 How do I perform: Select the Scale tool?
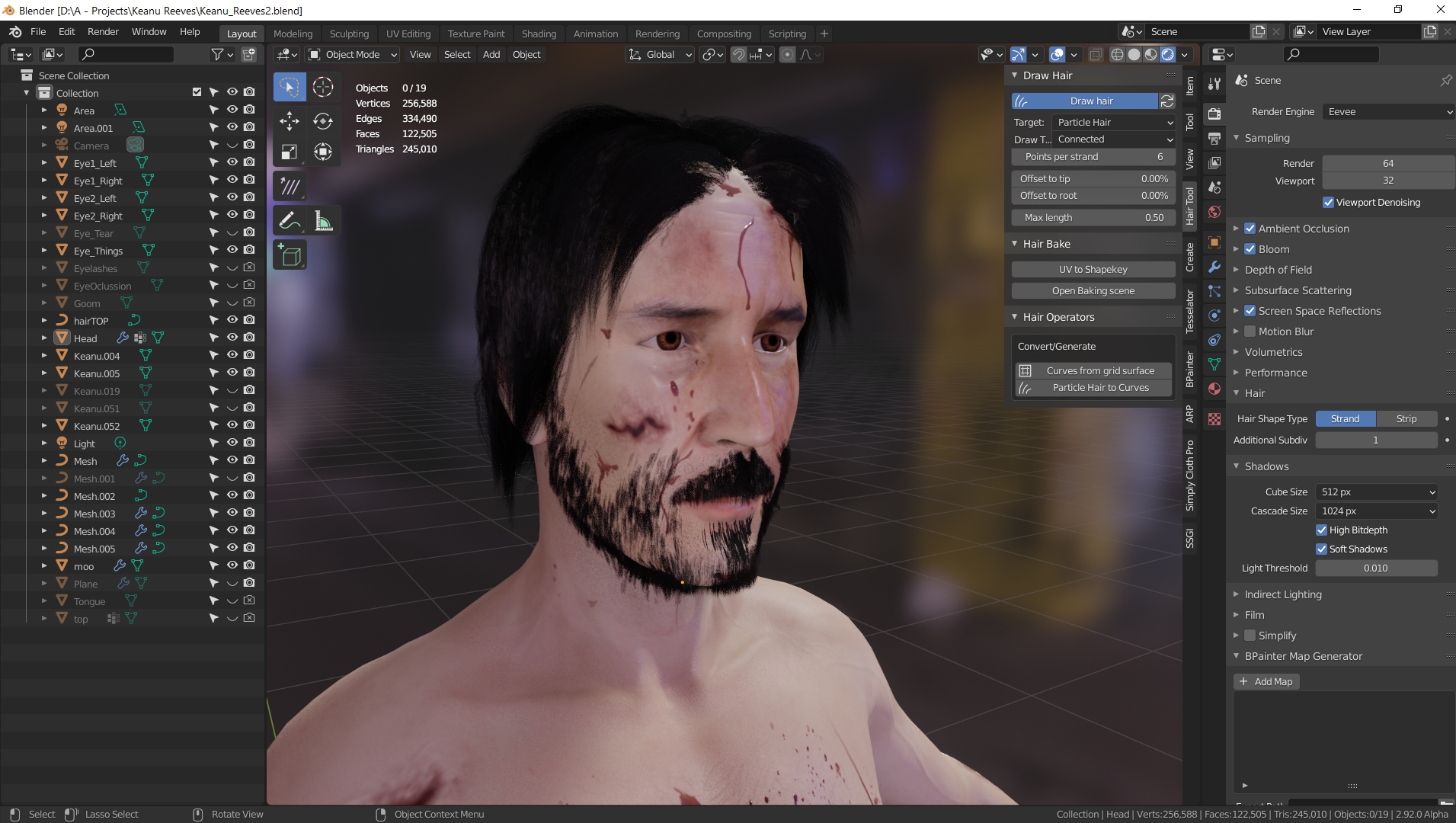[x=290, y=152]
